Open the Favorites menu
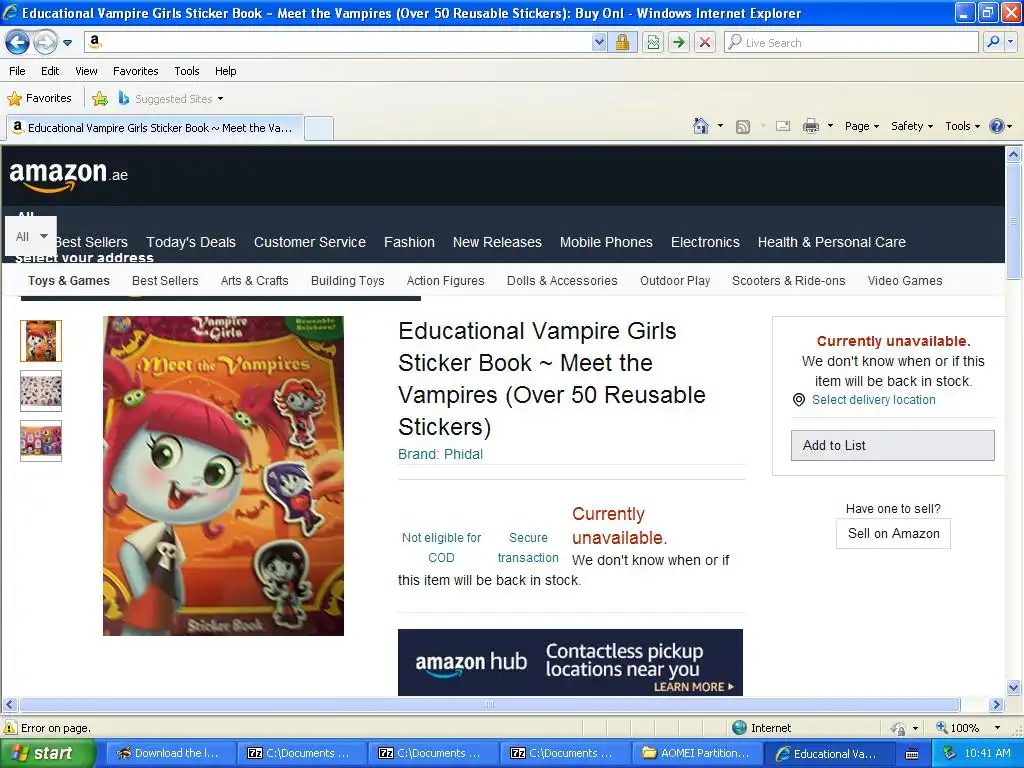1024x768 pixels. point(135,71)
